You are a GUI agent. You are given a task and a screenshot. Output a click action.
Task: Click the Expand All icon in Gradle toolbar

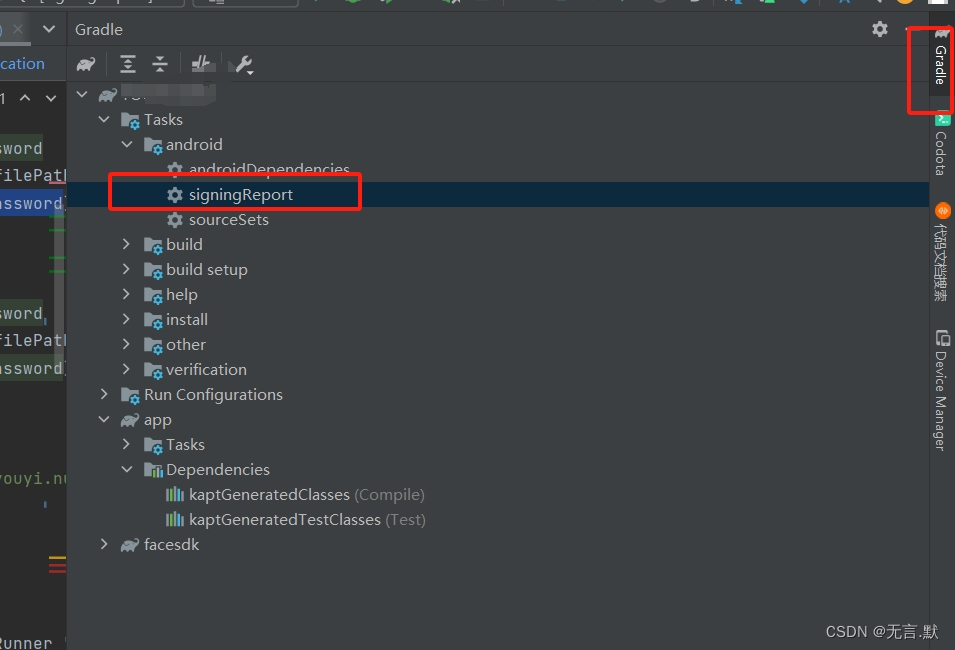tap(128, 63)
